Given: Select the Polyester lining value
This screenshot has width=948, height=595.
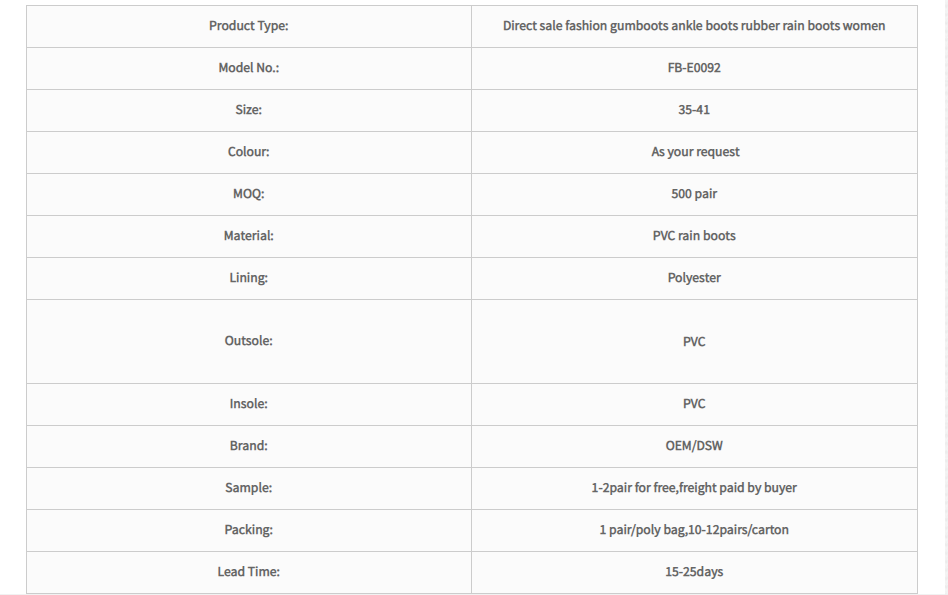Looking at the screenshot, I should [693, 278].
